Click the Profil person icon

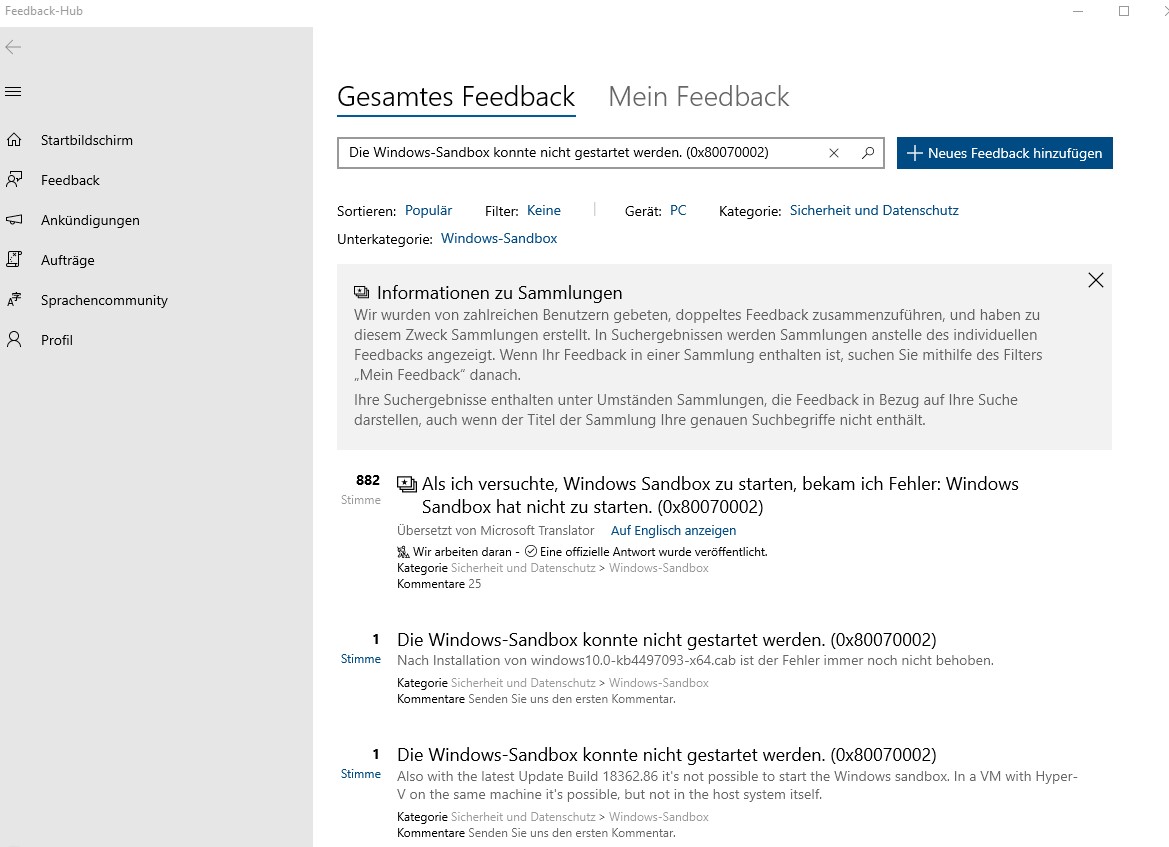click(13, 339)
